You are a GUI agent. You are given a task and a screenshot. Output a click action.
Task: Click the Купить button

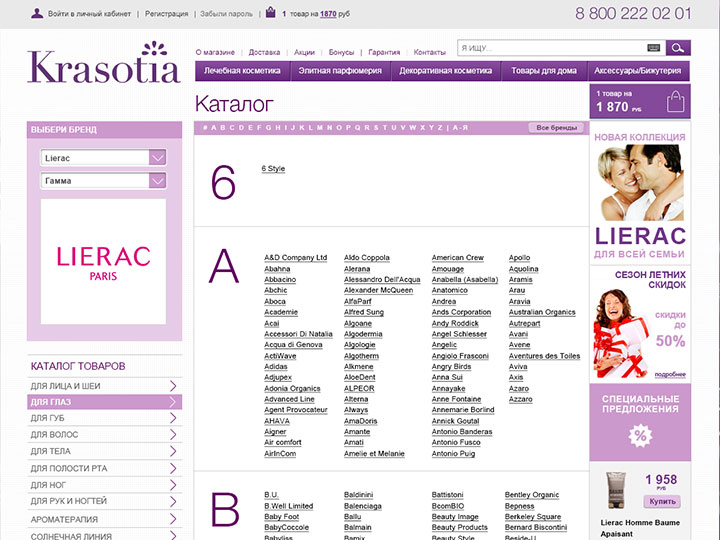(x=662, y=501)
